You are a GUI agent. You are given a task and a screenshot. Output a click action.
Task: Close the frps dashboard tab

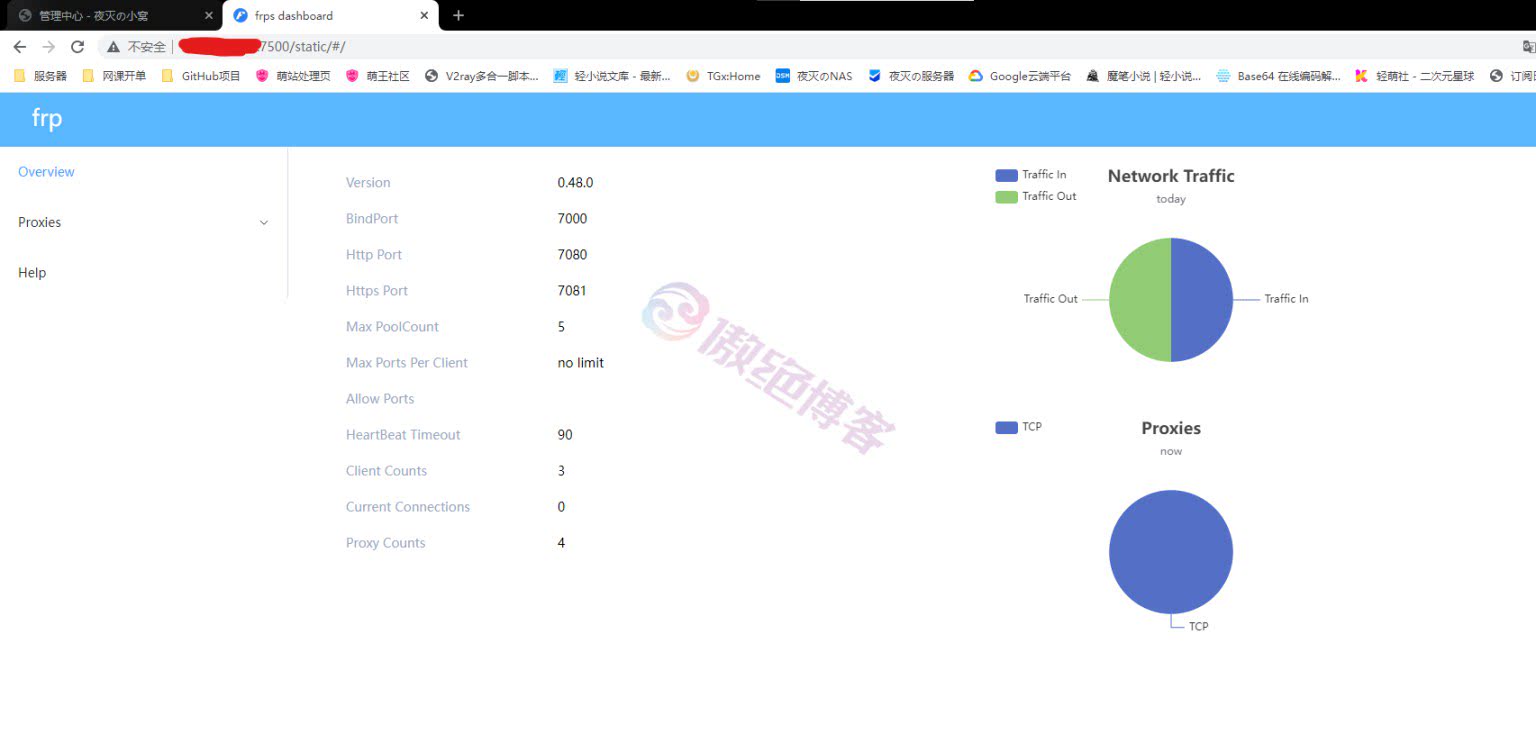pos(424,16)
